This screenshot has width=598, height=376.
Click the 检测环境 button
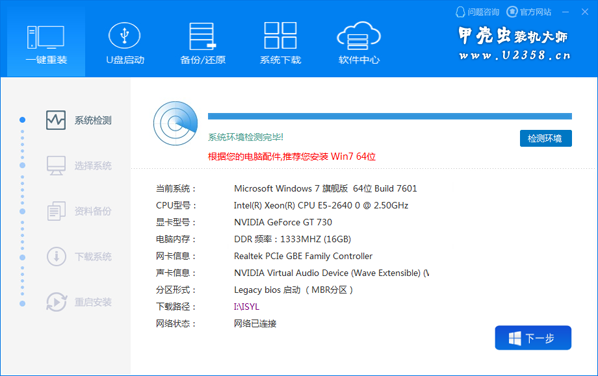[546, 138]
